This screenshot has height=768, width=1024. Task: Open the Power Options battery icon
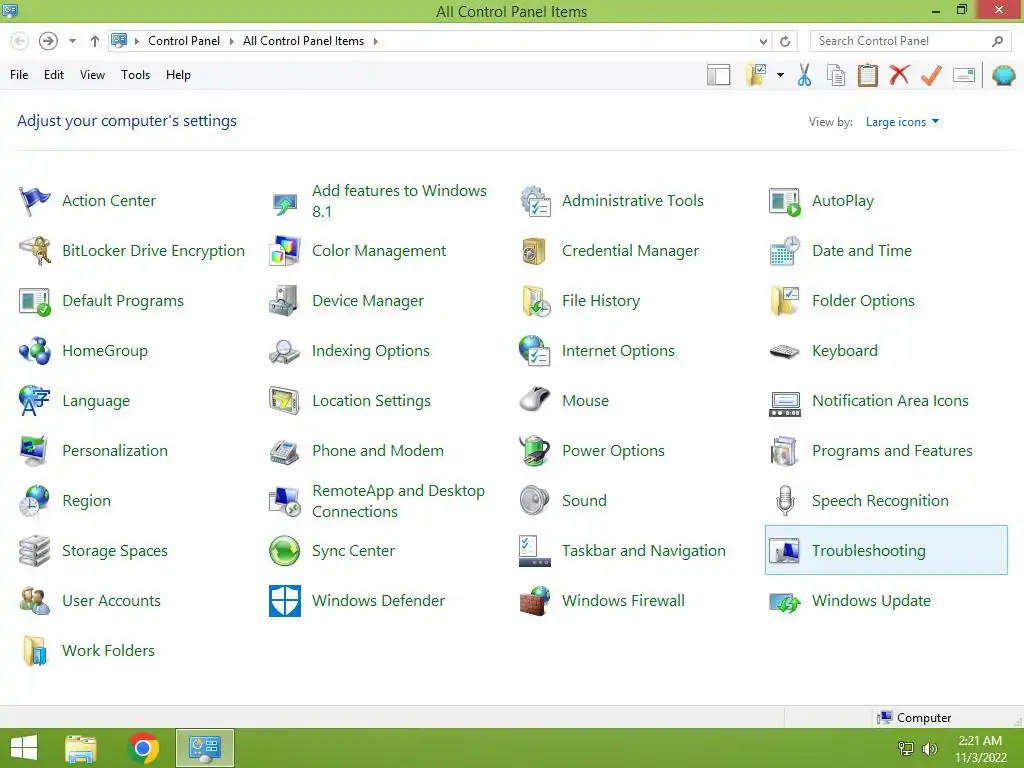pos(535,451)
